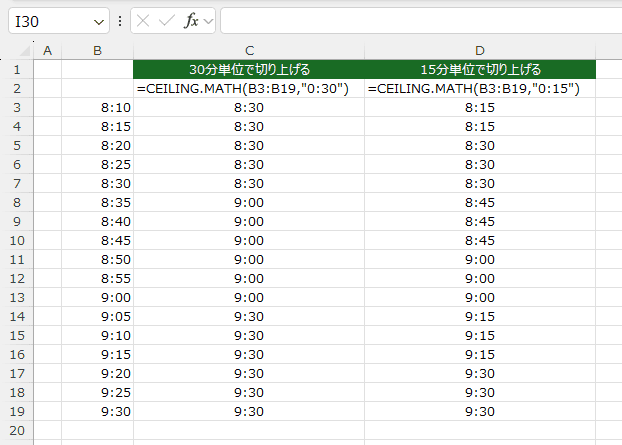The height and width of the screenshot is (445, 622).
Task: Click the three-dot name box resize handle
Action: click(120, 21)
